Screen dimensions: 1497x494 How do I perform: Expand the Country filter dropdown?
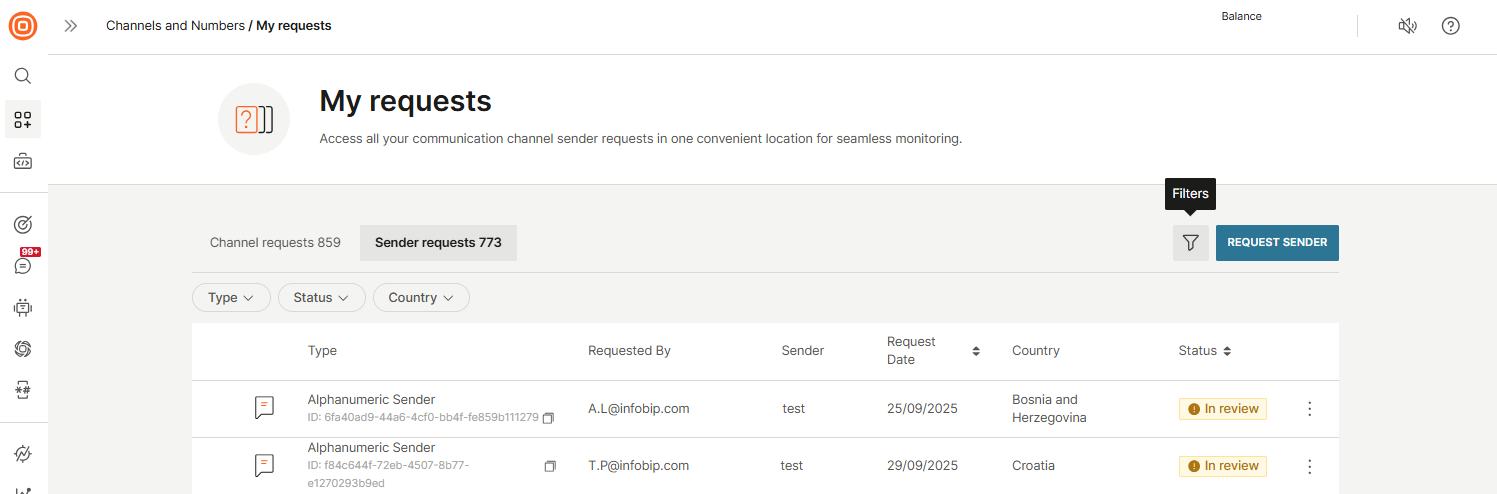coord(421,298)
